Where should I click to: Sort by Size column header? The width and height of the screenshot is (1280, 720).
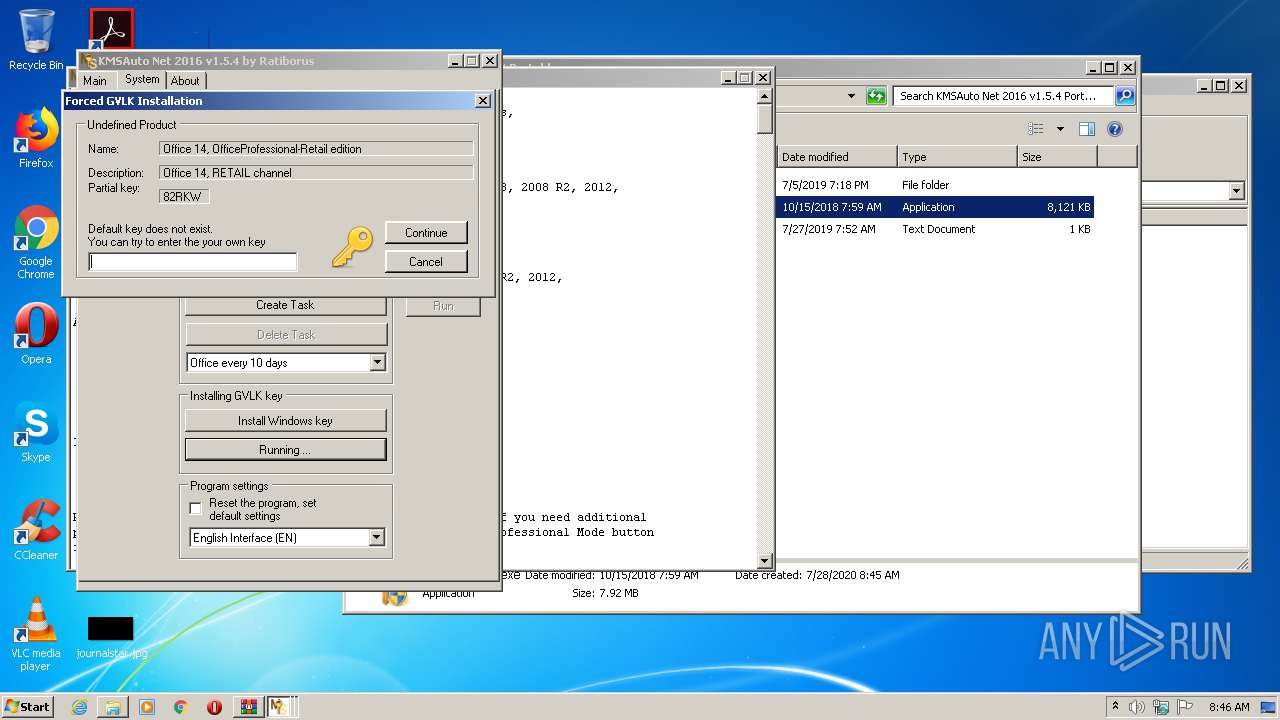[1057, 157]
